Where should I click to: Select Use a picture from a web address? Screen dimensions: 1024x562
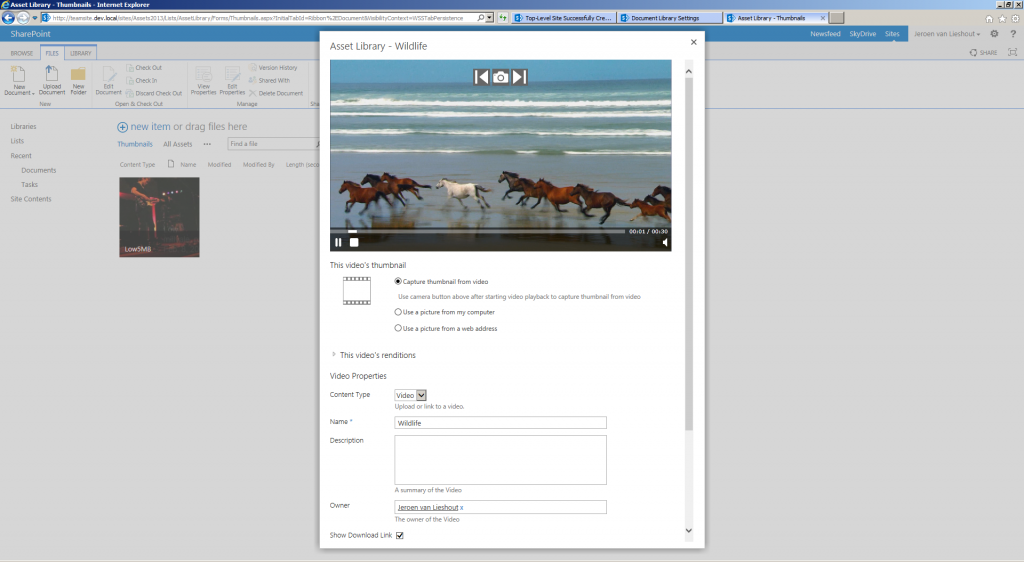[398, 328]
